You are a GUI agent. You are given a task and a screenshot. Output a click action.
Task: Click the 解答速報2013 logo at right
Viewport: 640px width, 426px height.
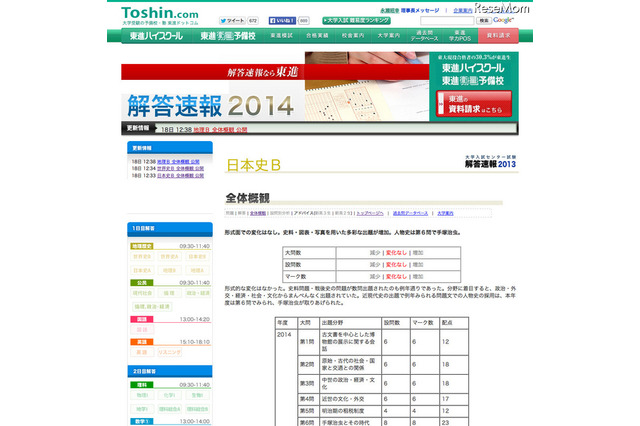[490, 162]
